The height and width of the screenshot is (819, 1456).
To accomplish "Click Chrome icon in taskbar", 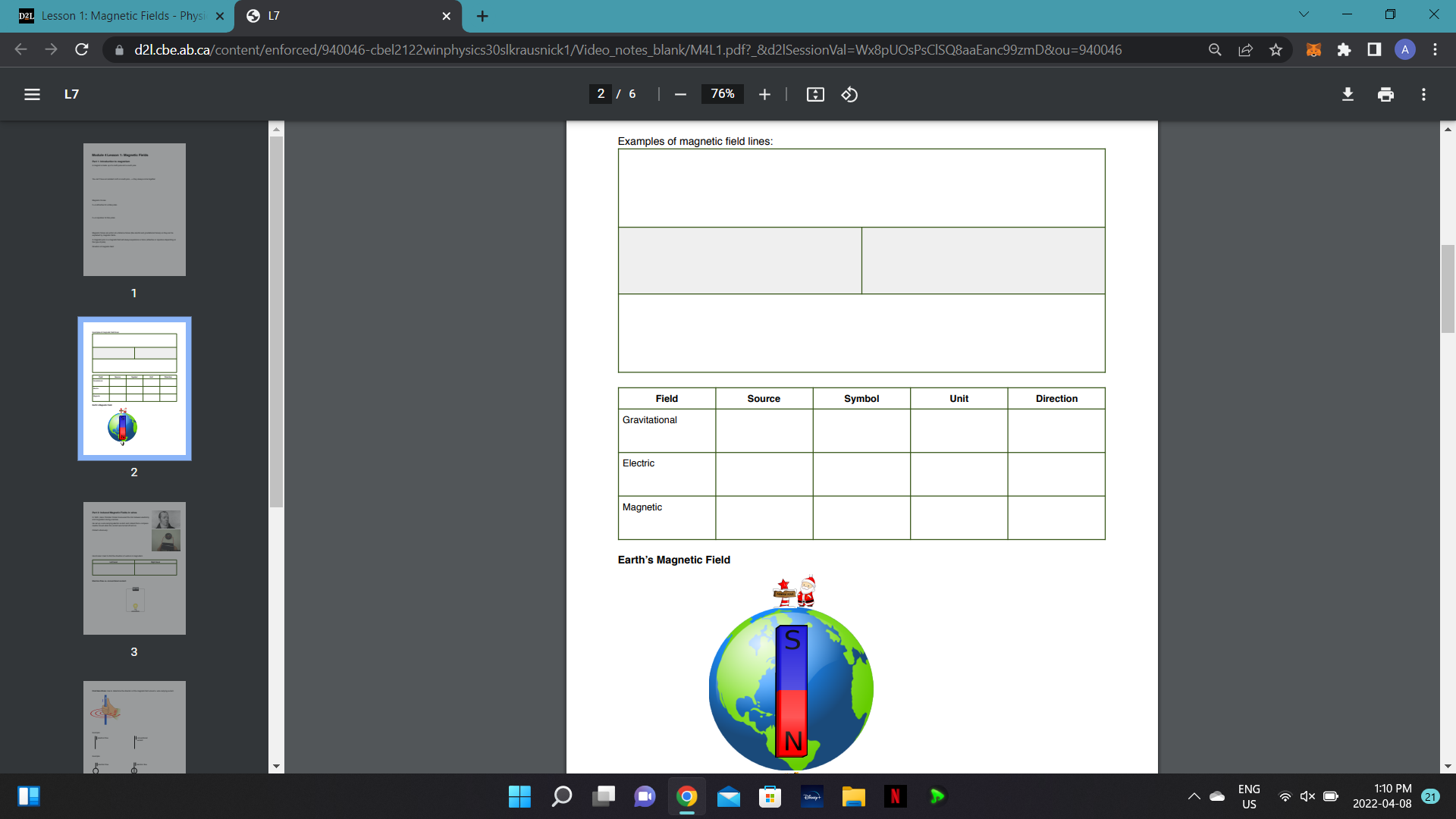I will (687, 796).
